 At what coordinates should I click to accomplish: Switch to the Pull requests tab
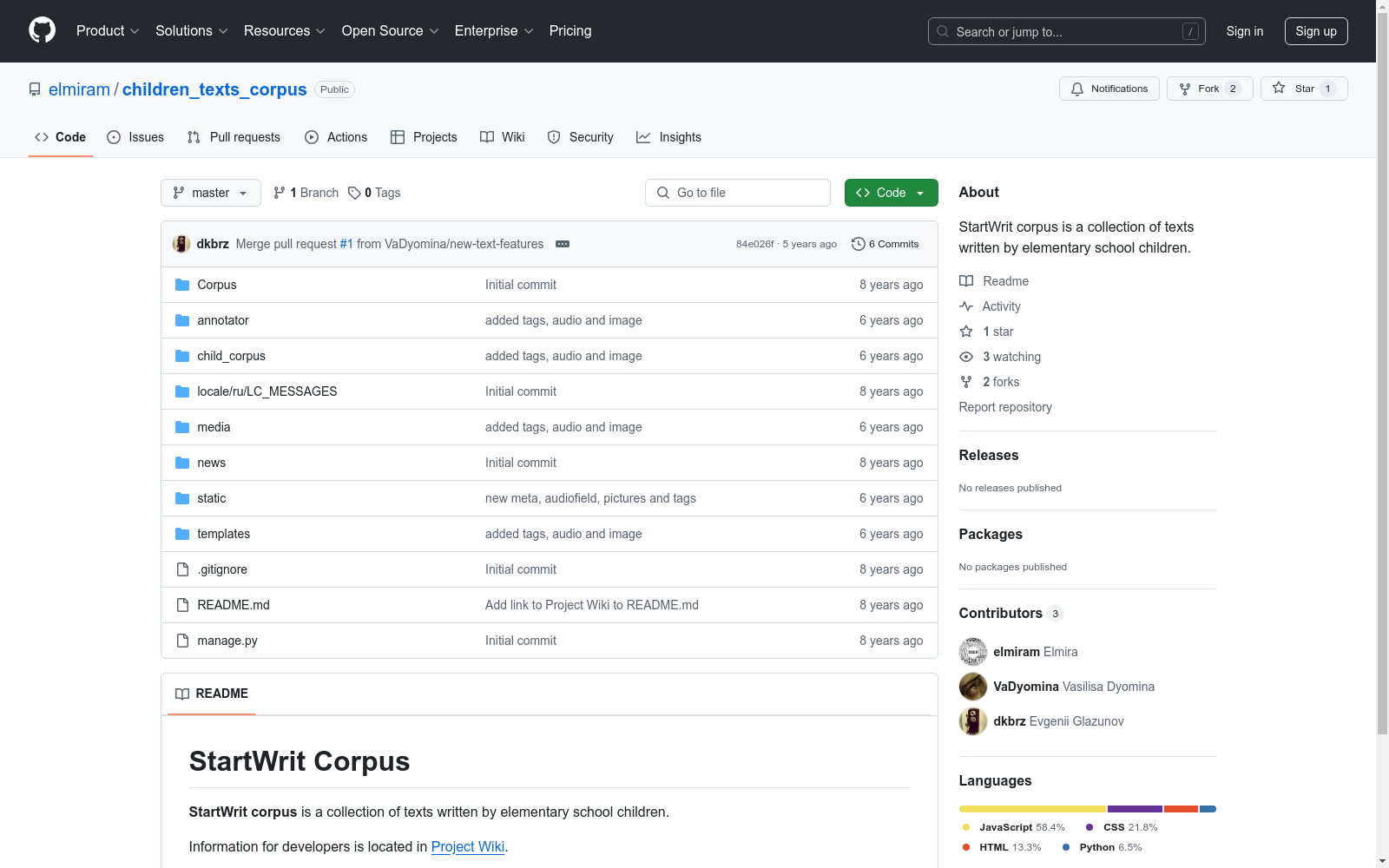[234, 137]
